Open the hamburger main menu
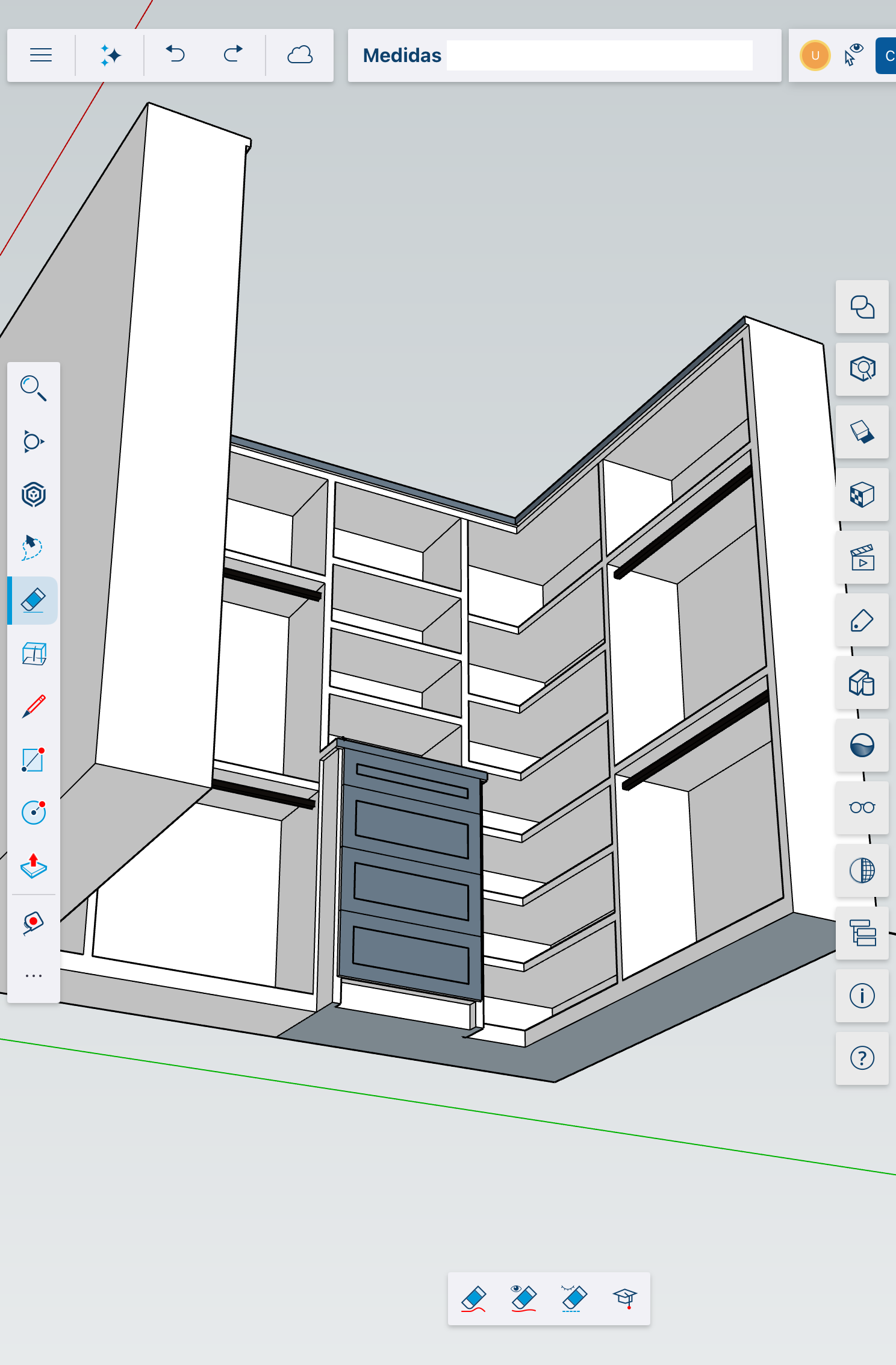Screen dimensions: 896x1365 (x=41, y=55)
